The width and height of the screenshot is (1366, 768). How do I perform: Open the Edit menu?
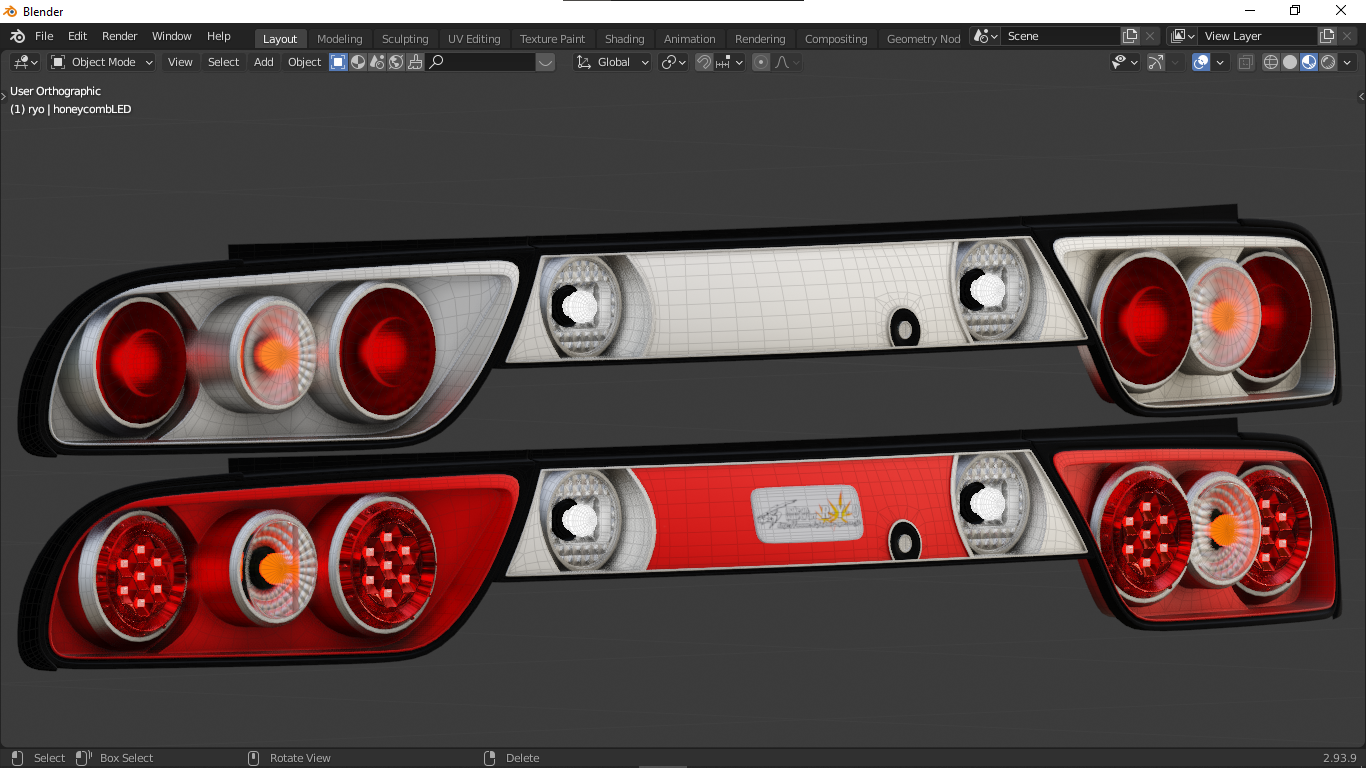[x=78, y=36]
